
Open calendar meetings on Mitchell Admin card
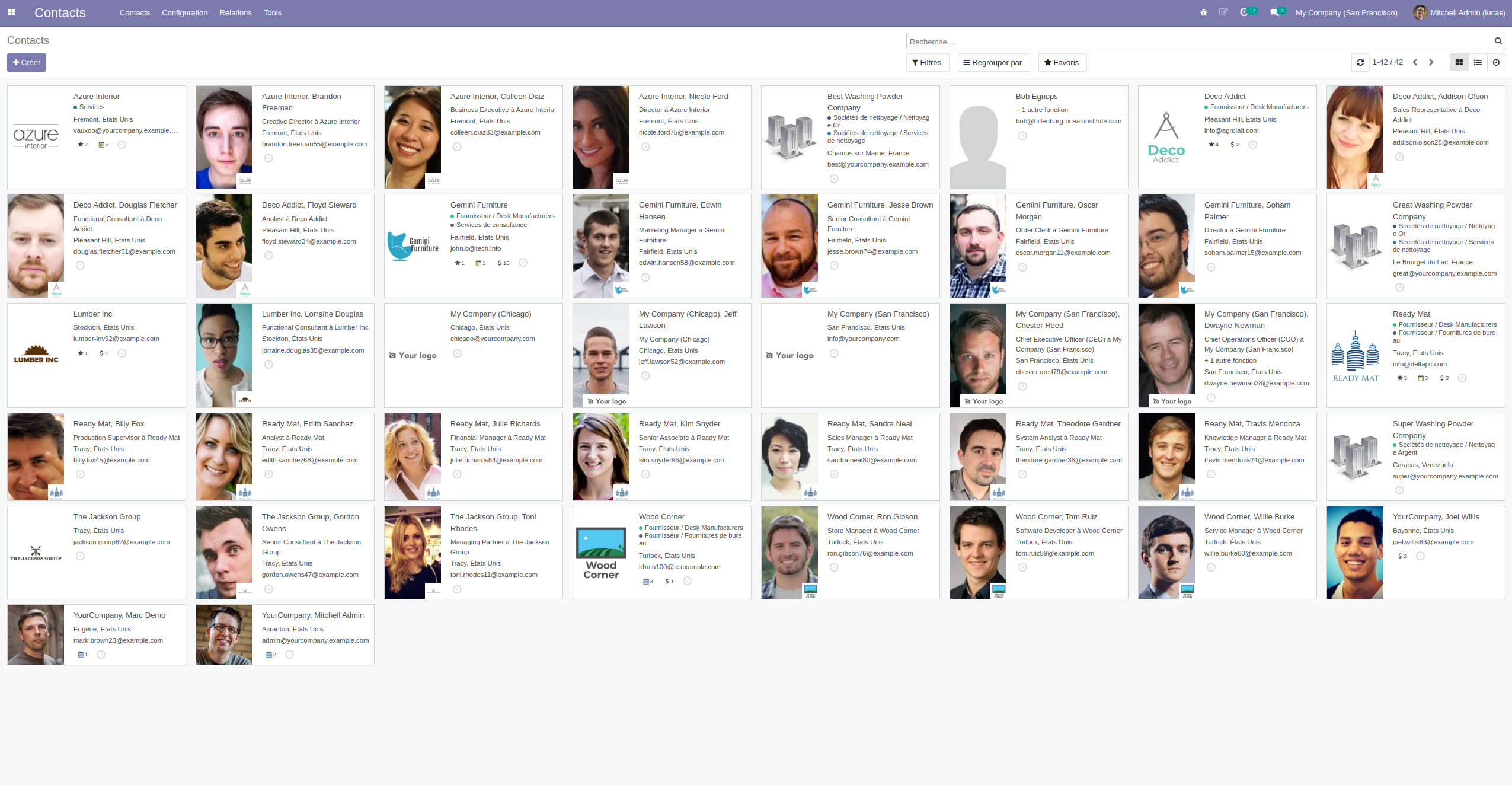pyautogui.click(x=271, y=655)
